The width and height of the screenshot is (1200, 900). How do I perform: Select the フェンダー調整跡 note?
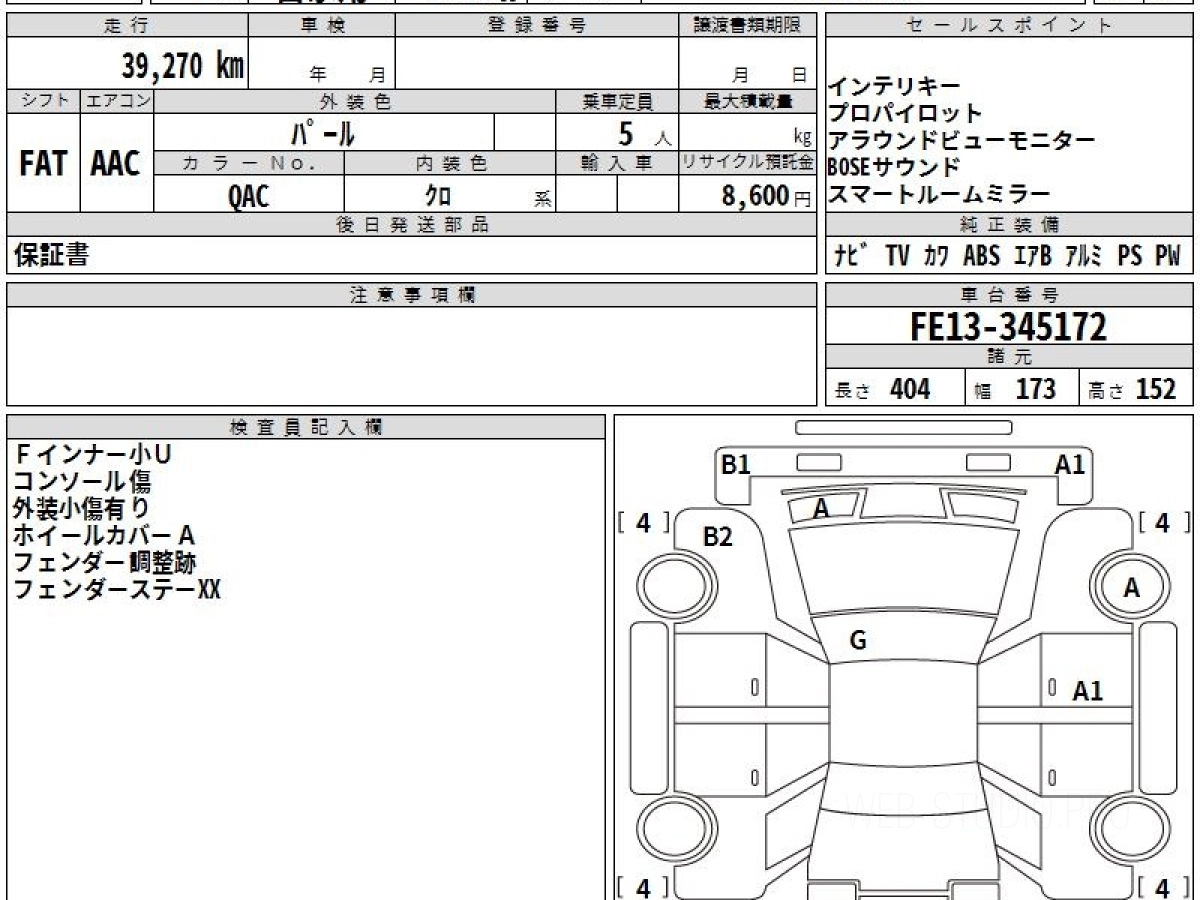(104, 563)
